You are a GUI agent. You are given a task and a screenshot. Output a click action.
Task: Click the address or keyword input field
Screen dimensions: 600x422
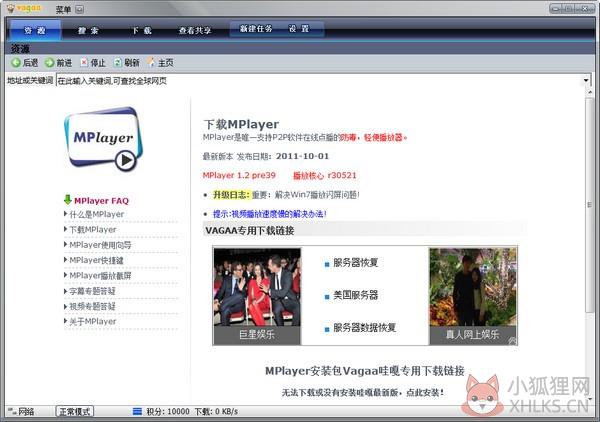tap(319, 80)
